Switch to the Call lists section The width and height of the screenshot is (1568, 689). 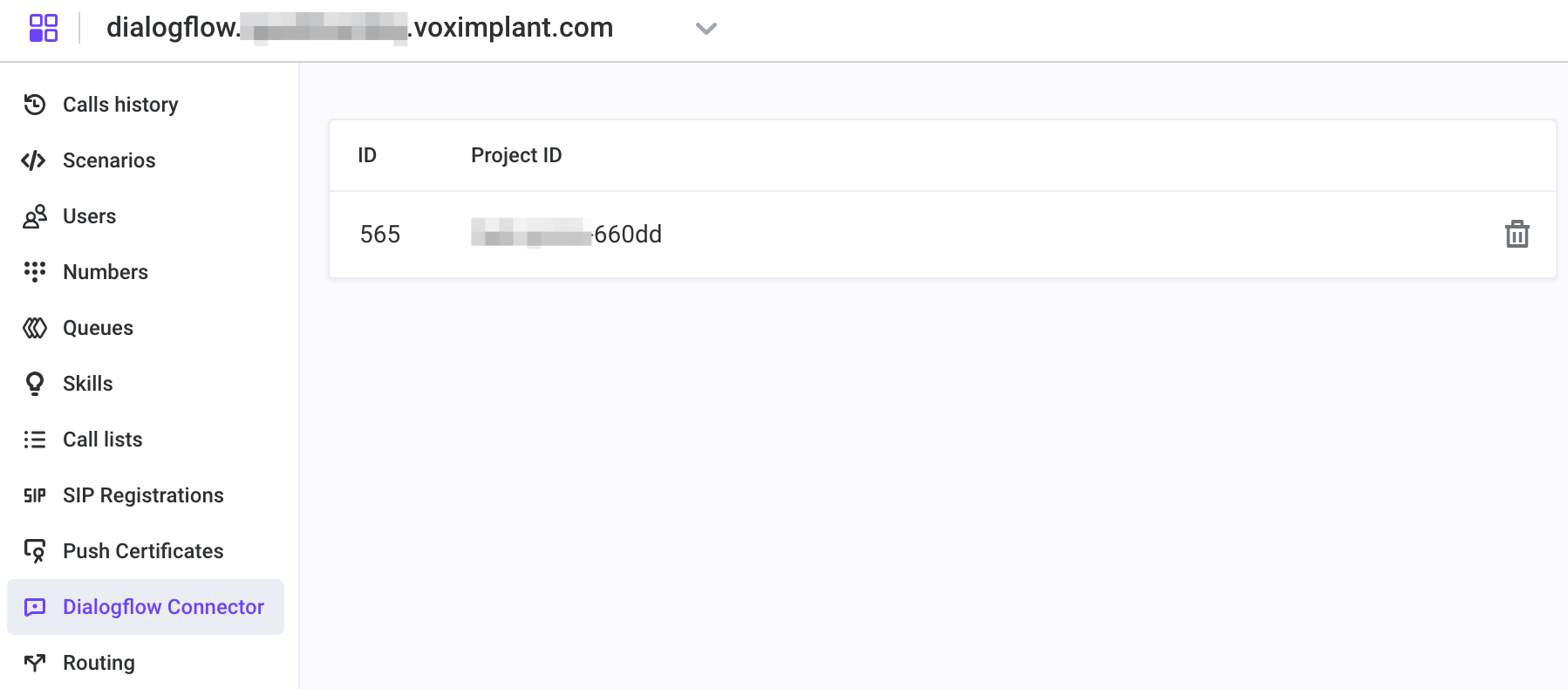click(102, 440)
